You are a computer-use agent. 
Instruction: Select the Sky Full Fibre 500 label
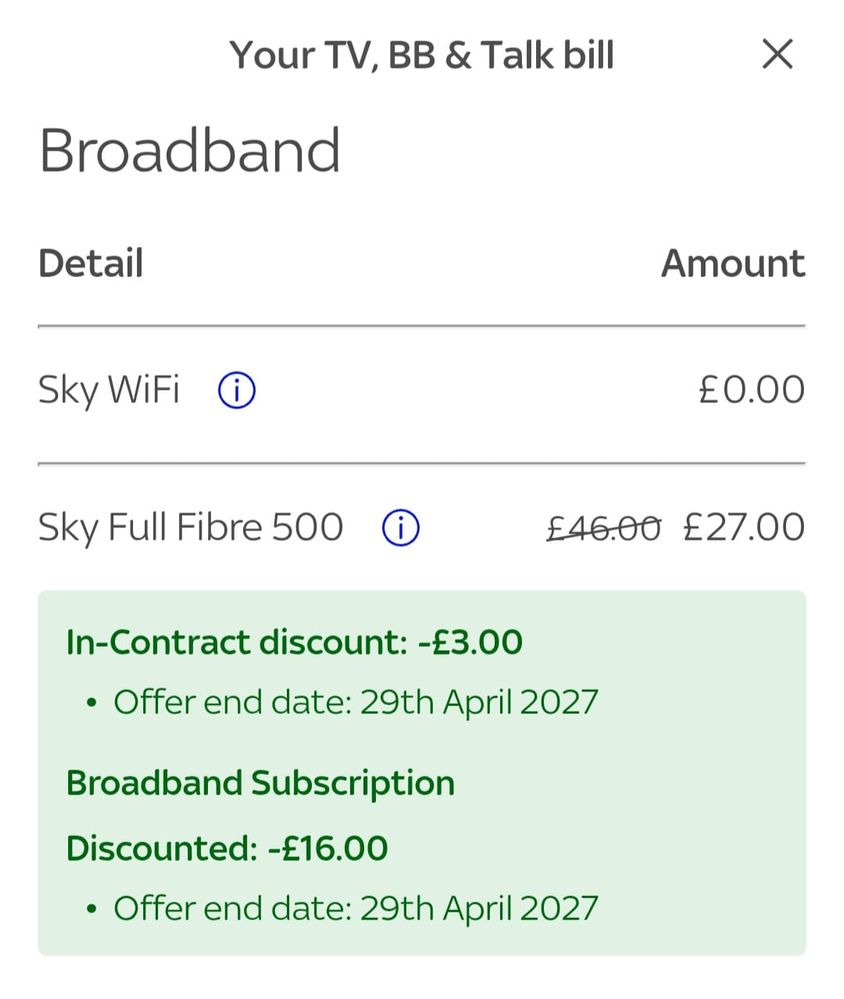(x=191, y=527)
